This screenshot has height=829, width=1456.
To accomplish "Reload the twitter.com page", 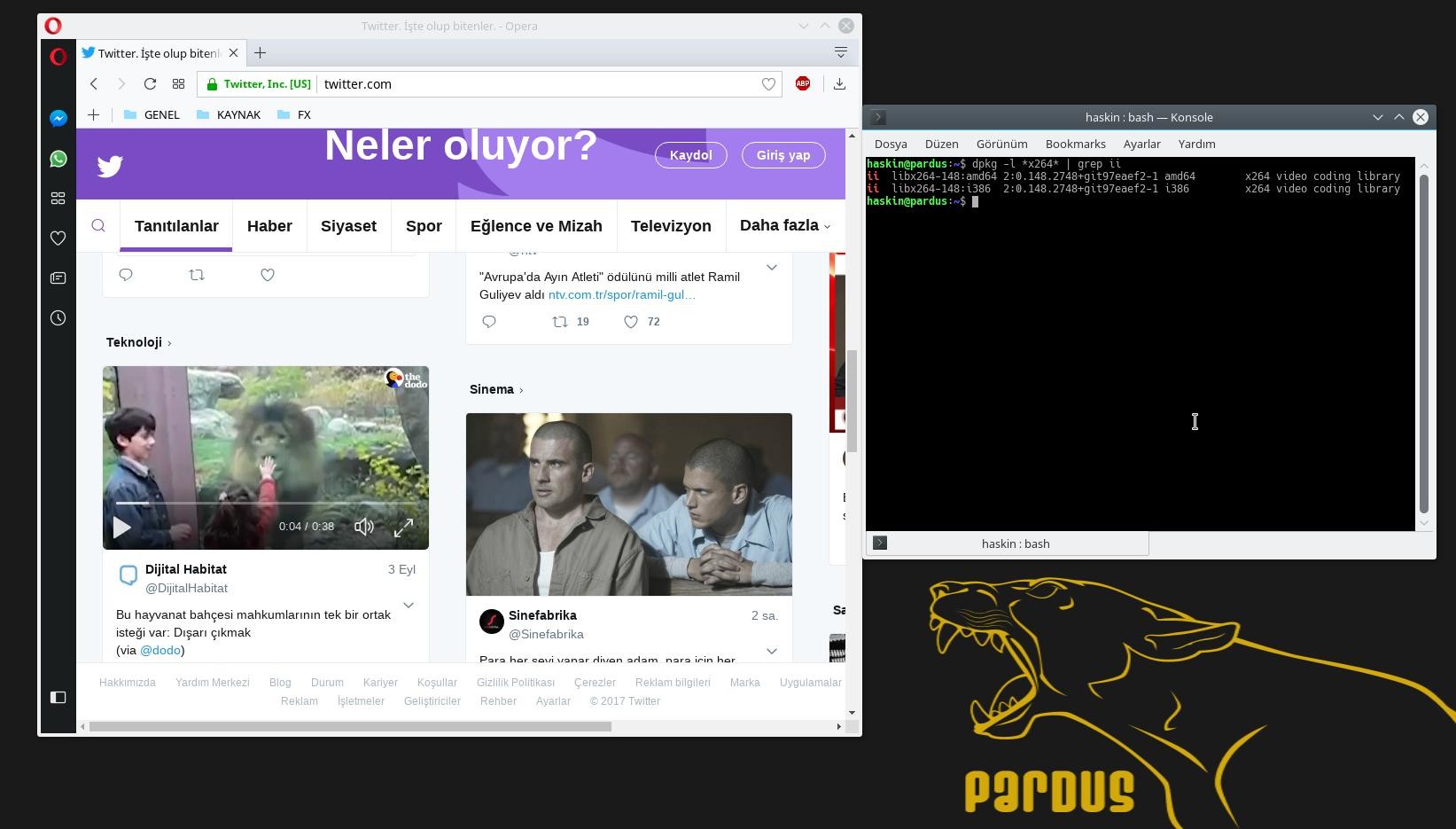I will pyautogui.click(x=150, y=84).
